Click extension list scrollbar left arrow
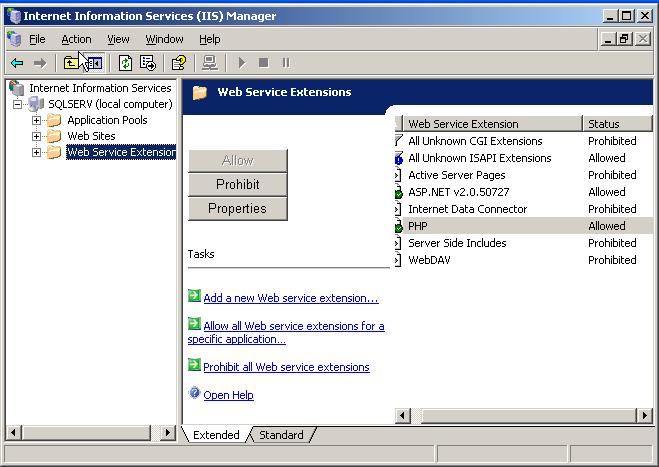Viewport: 659px width, 467px height. 403,416
